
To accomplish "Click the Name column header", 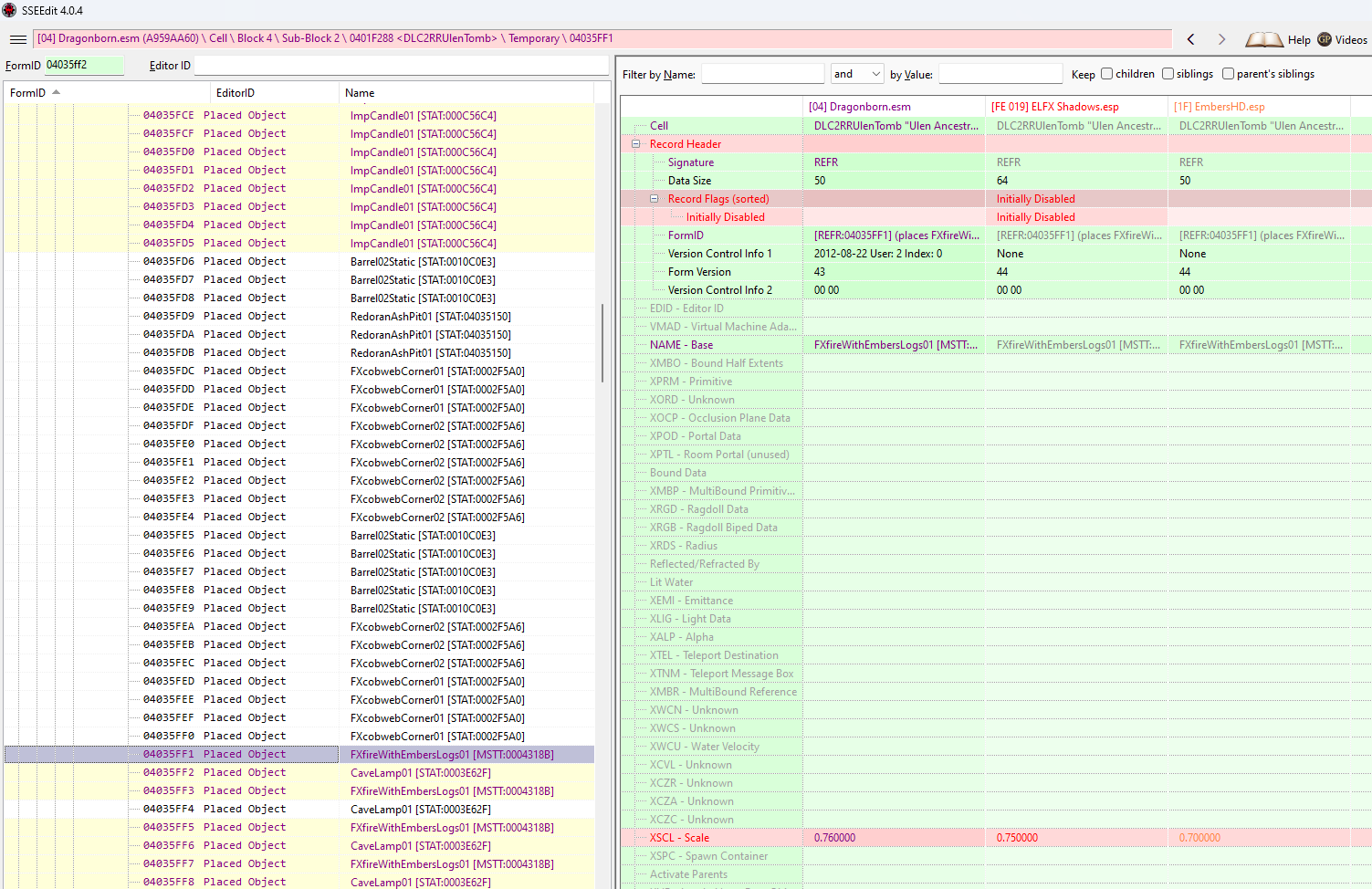I will click(x=360, y=93).
